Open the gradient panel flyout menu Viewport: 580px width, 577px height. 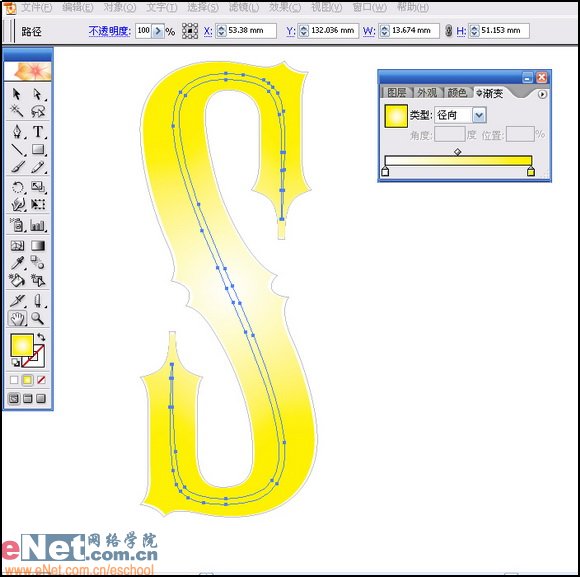[x=542, y=94]
